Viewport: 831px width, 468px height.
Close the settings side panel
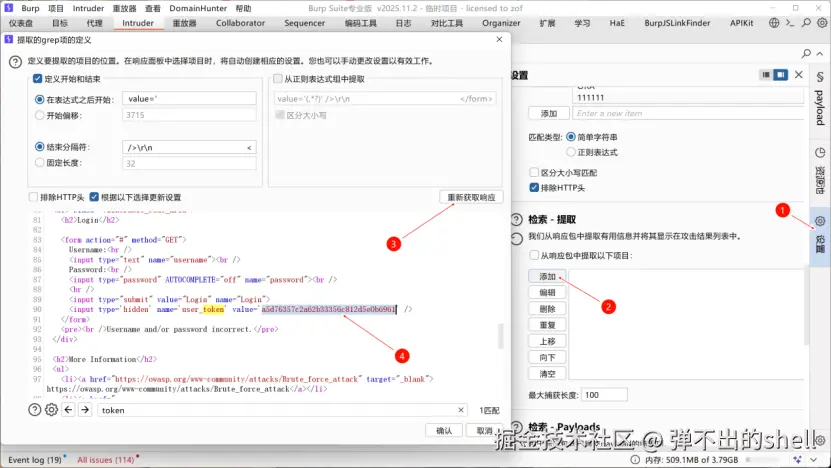(x=799, y=75)
